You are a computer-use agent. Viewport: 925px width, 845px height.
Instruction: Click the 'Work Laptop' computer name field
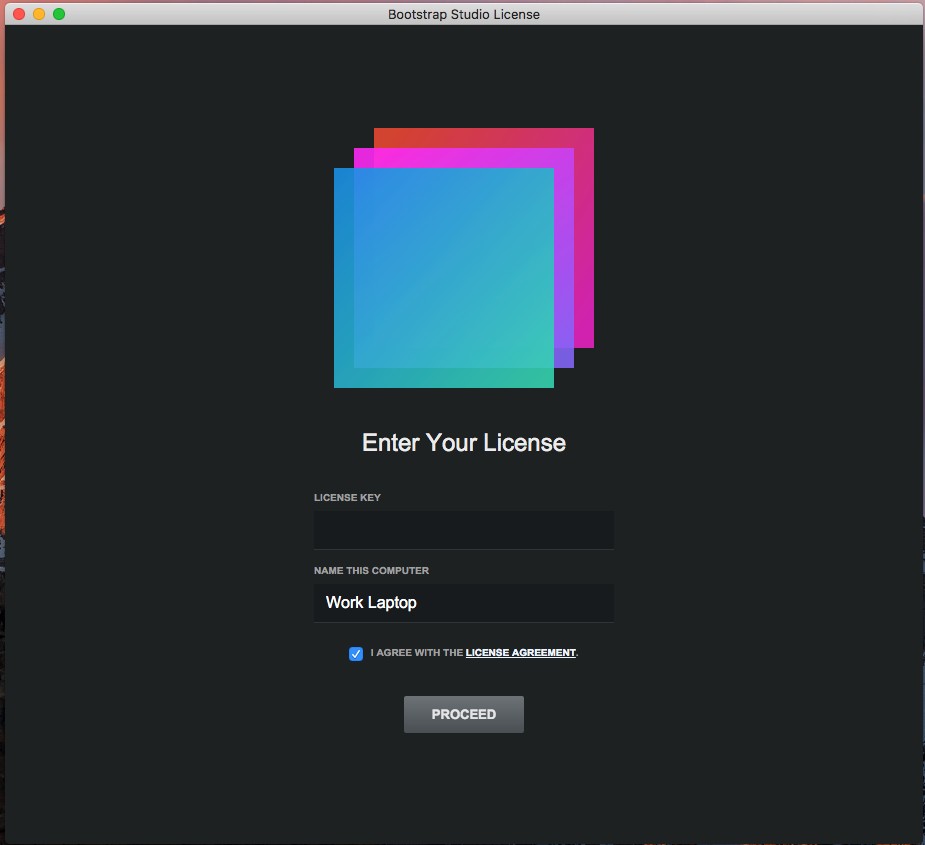coord(463,603)
